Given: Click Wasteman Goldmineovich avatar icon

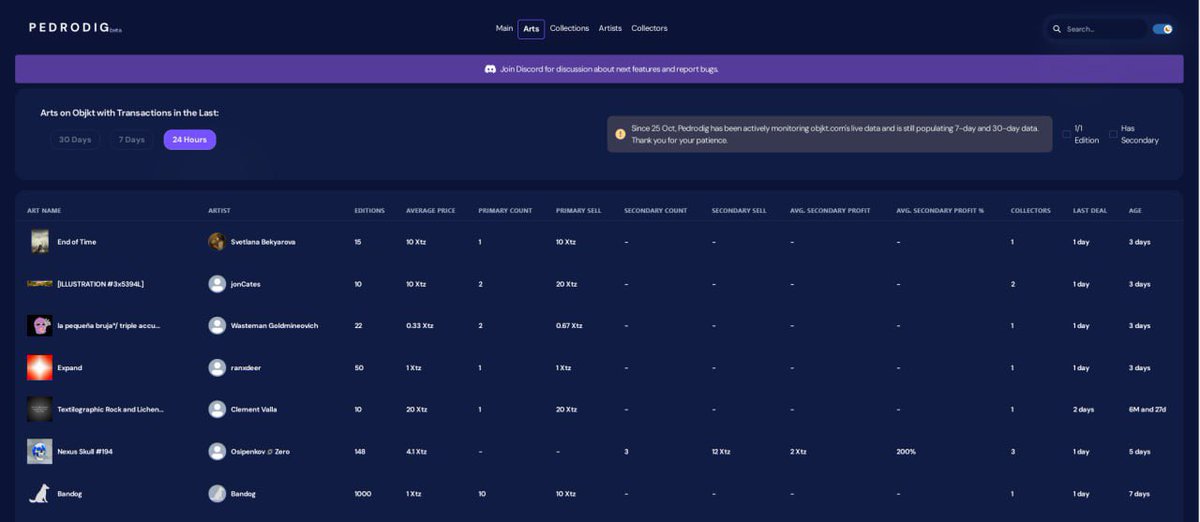Looking at the screenshot, I should (x=217, y=326).
